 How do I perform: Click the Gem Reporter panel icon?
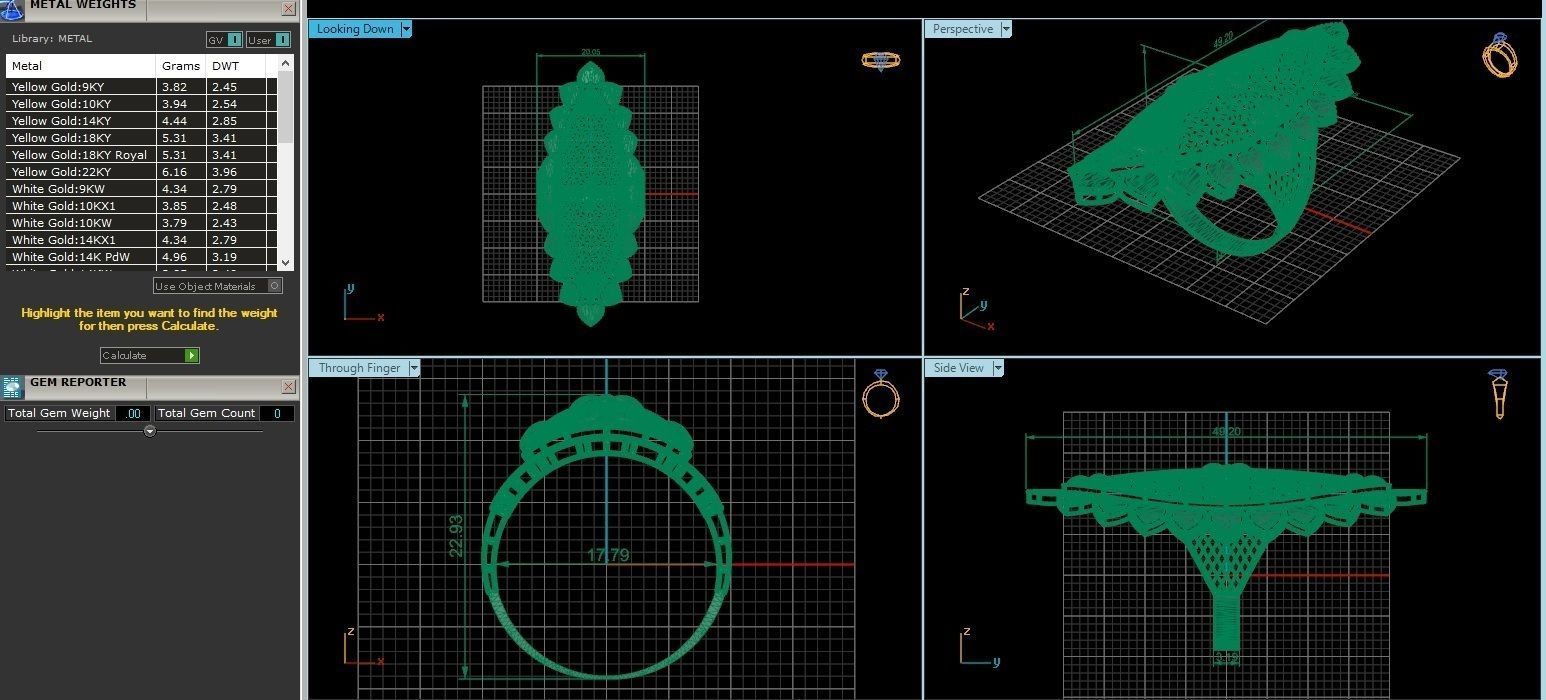coord(12,387)
